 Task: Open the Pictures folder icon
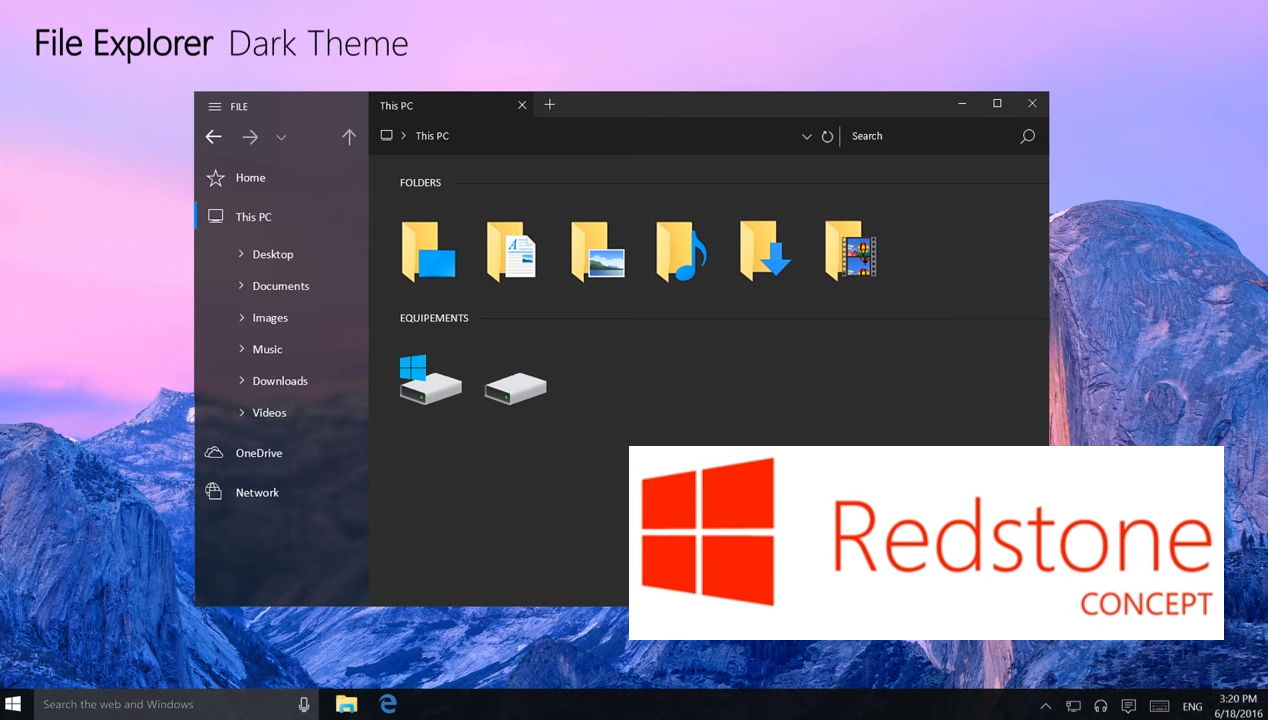coord(598,250)
